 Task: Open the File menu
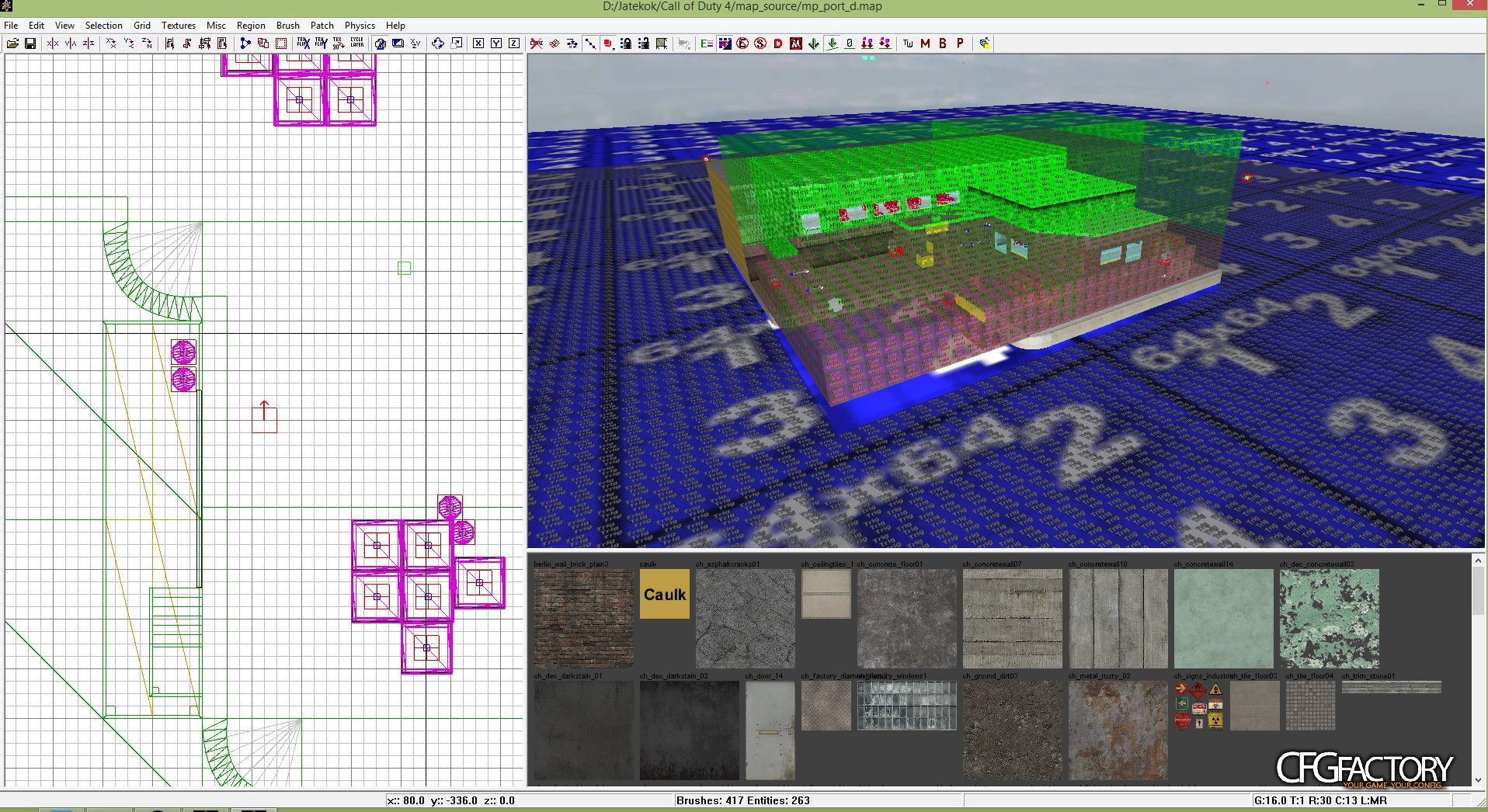point(11,26)
